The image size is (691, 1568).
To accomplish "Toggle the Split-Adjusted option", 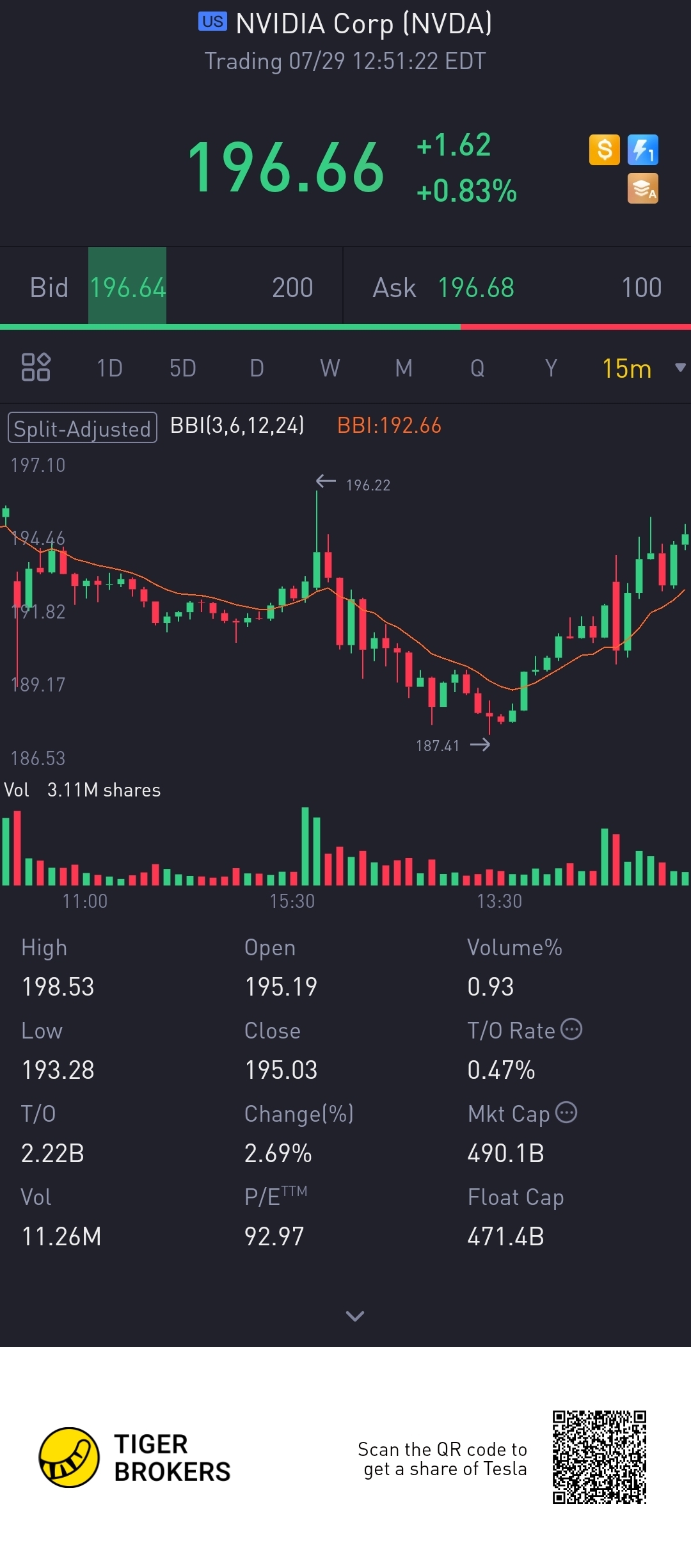I will [x=82, y=428].
